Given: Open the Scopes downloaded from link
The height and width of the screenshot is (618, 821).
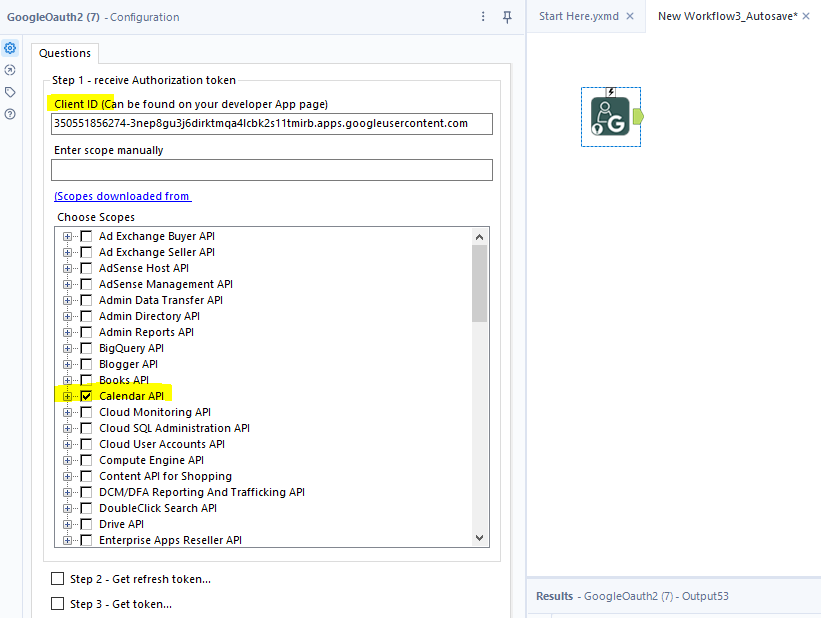Looking at the screenshot, I should [123, 196].
